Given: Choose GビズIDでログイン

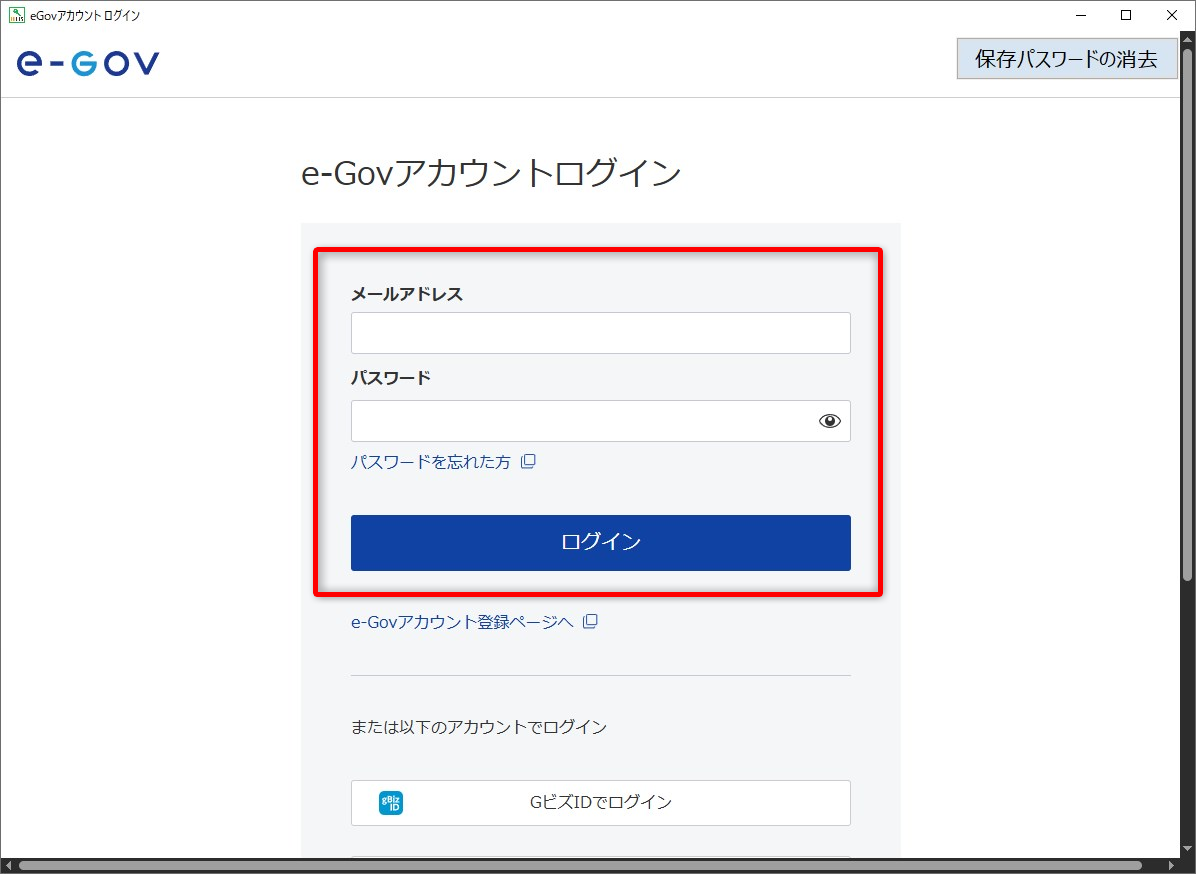Looking at the screenshot, I should click(x=600, y=802).
